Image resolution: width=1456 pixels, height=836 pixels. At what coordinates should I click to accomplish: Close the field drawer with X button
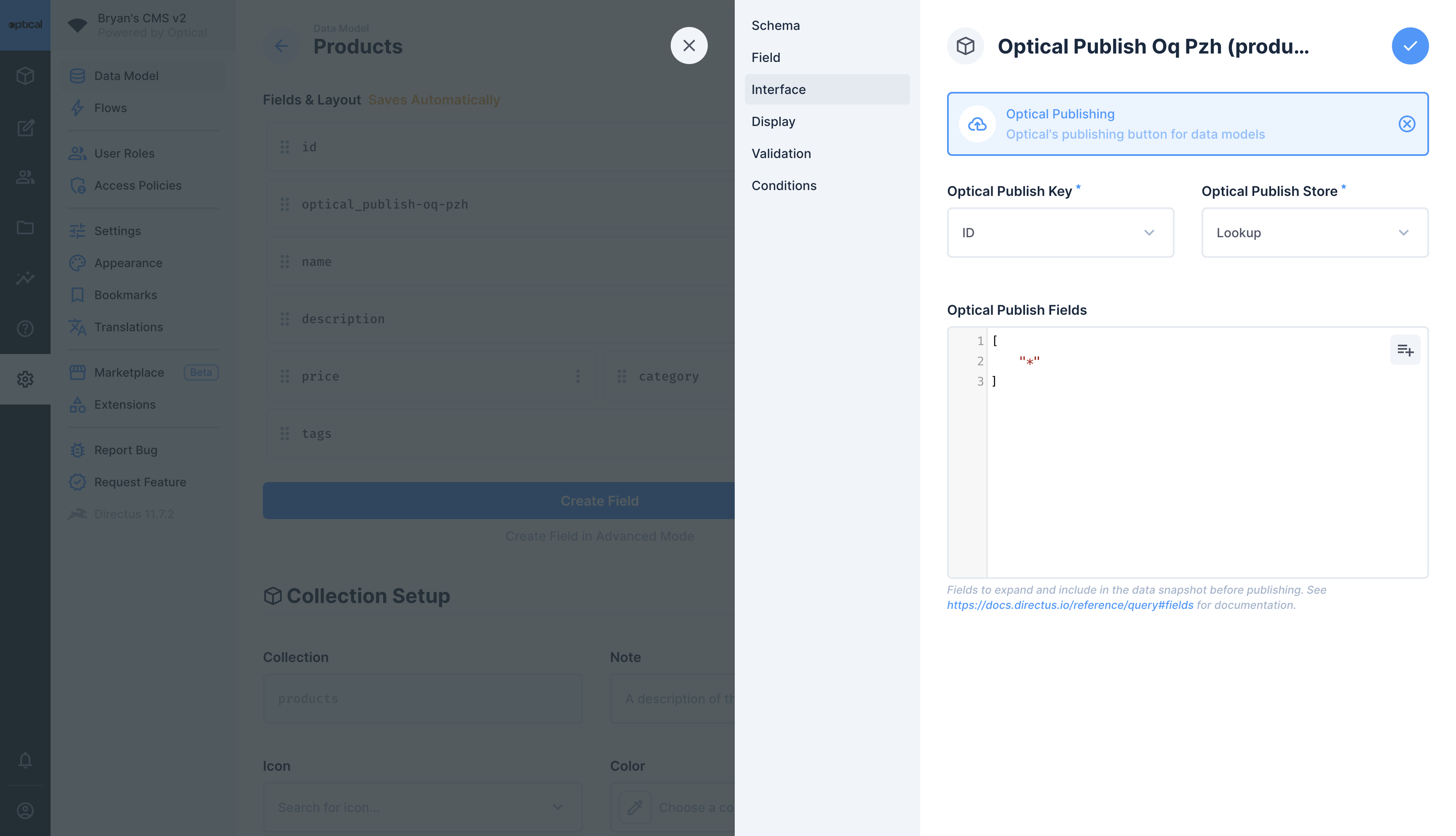pos(689,46)
